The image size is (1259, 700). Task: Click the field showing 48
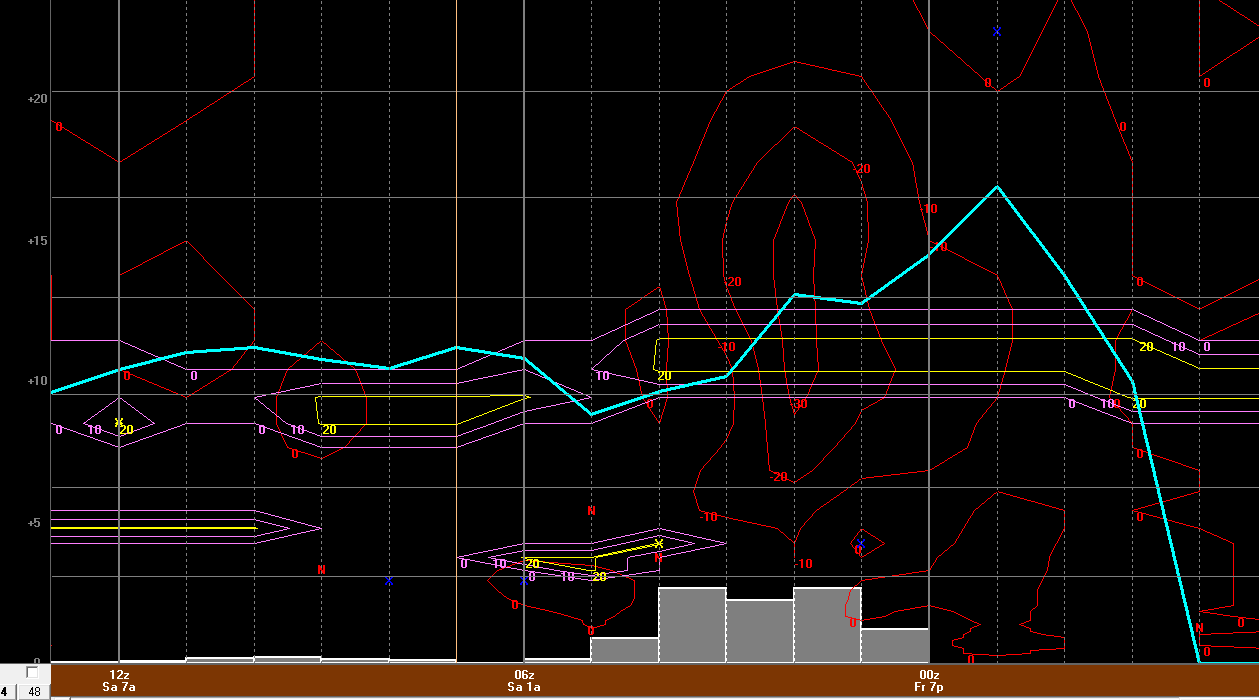34,691
